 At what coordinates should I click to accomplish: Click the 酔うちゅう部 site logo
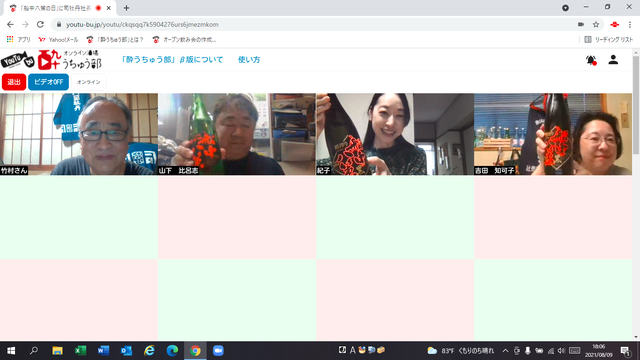(x=69, y=60)
